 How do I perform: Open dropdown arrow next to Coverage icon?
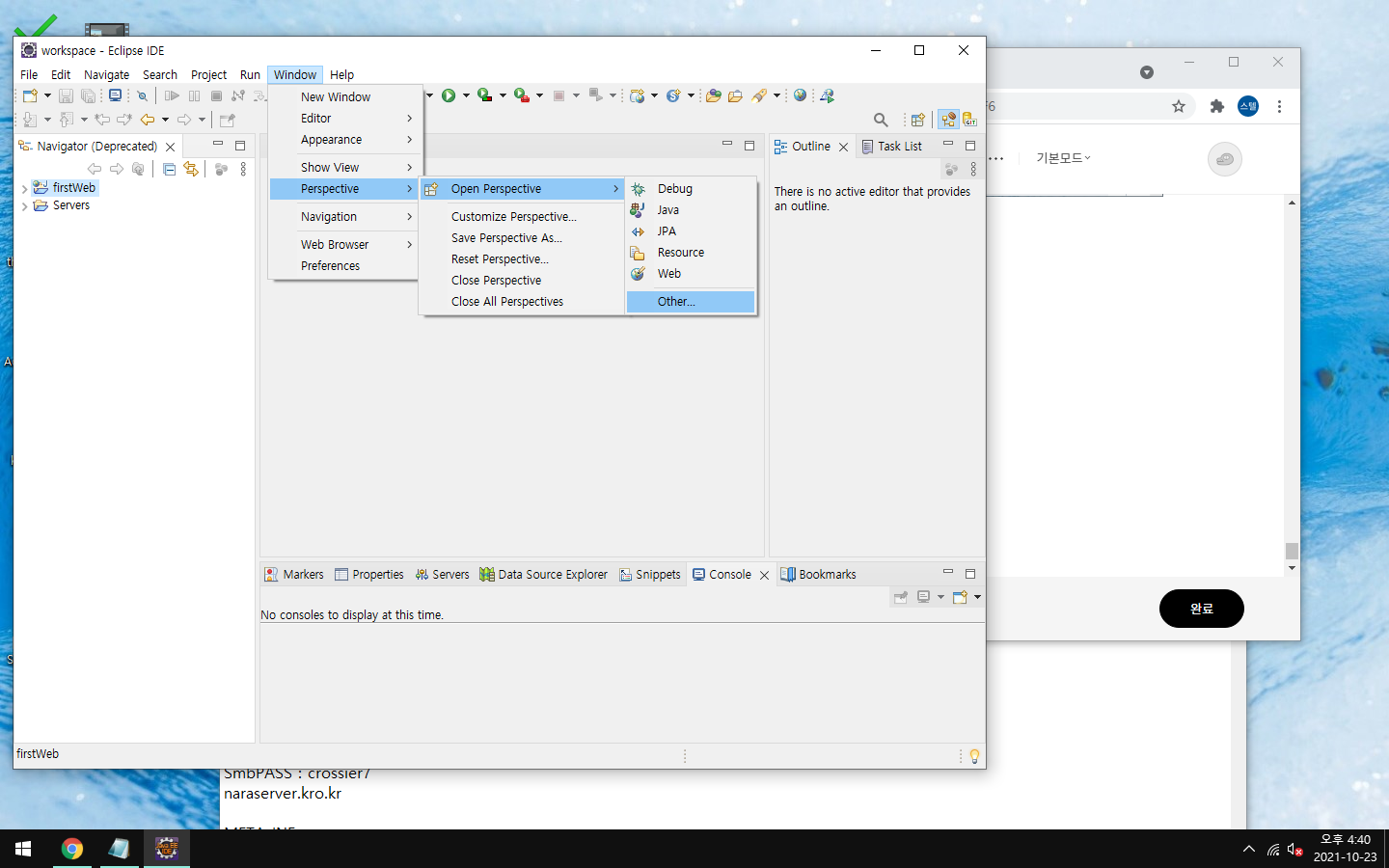point(503,95)
